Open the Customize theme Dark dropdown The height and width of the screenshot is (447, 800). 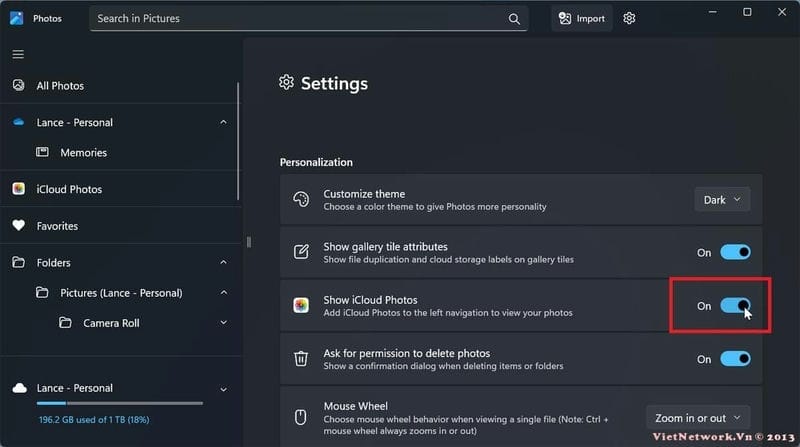tap(722, 200)
